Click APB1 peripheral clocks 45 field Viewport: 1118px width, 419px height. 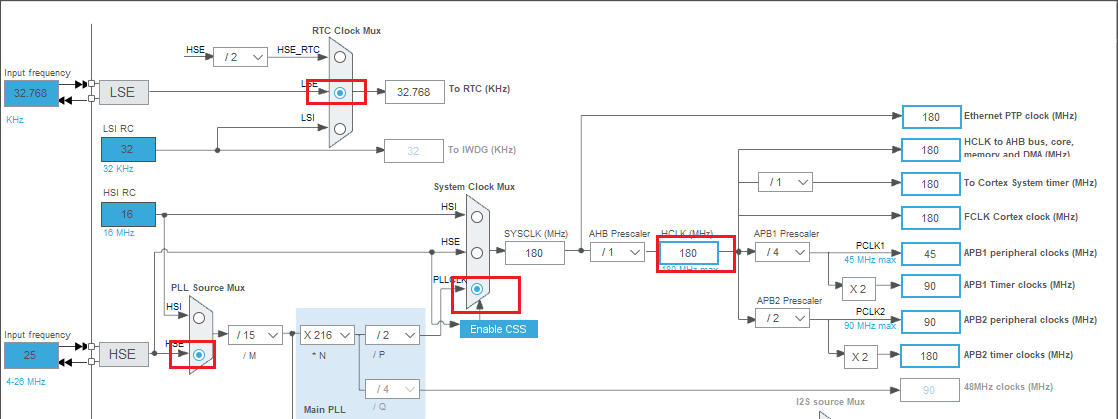tap(930, 254)
